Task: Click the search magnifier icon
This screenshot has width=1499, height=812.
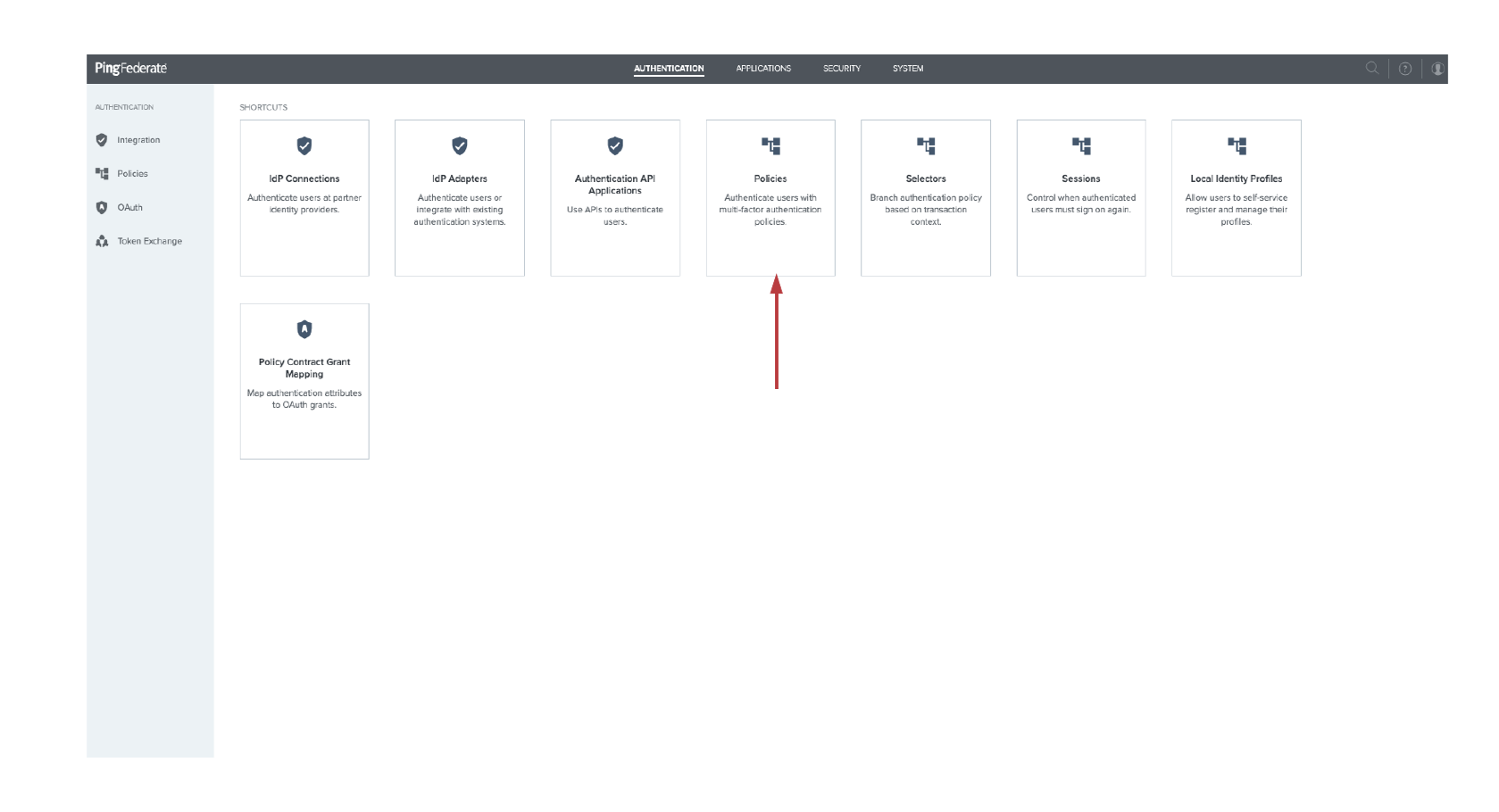Action: click(1372, 68)
